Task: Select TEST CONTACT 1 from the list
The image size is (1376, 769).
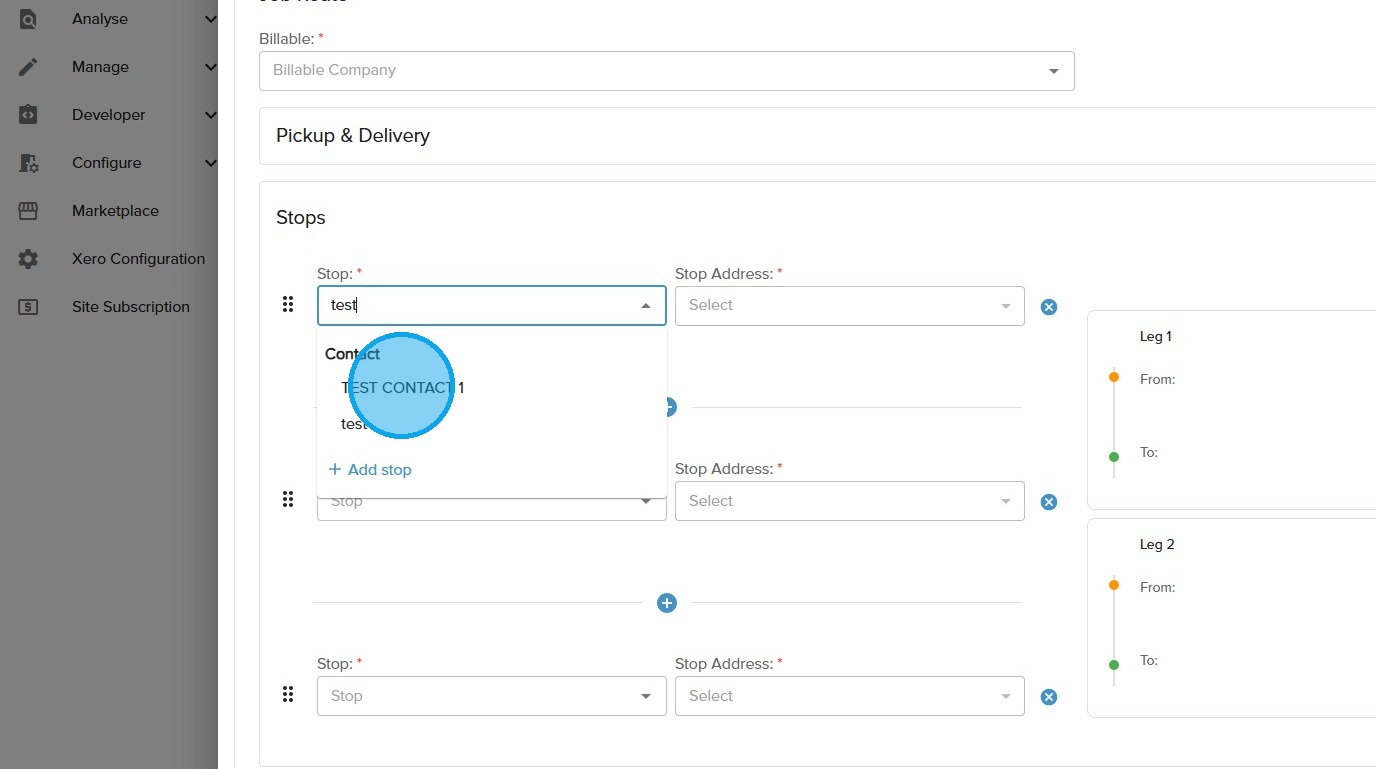Action: (x=403, y=388)
